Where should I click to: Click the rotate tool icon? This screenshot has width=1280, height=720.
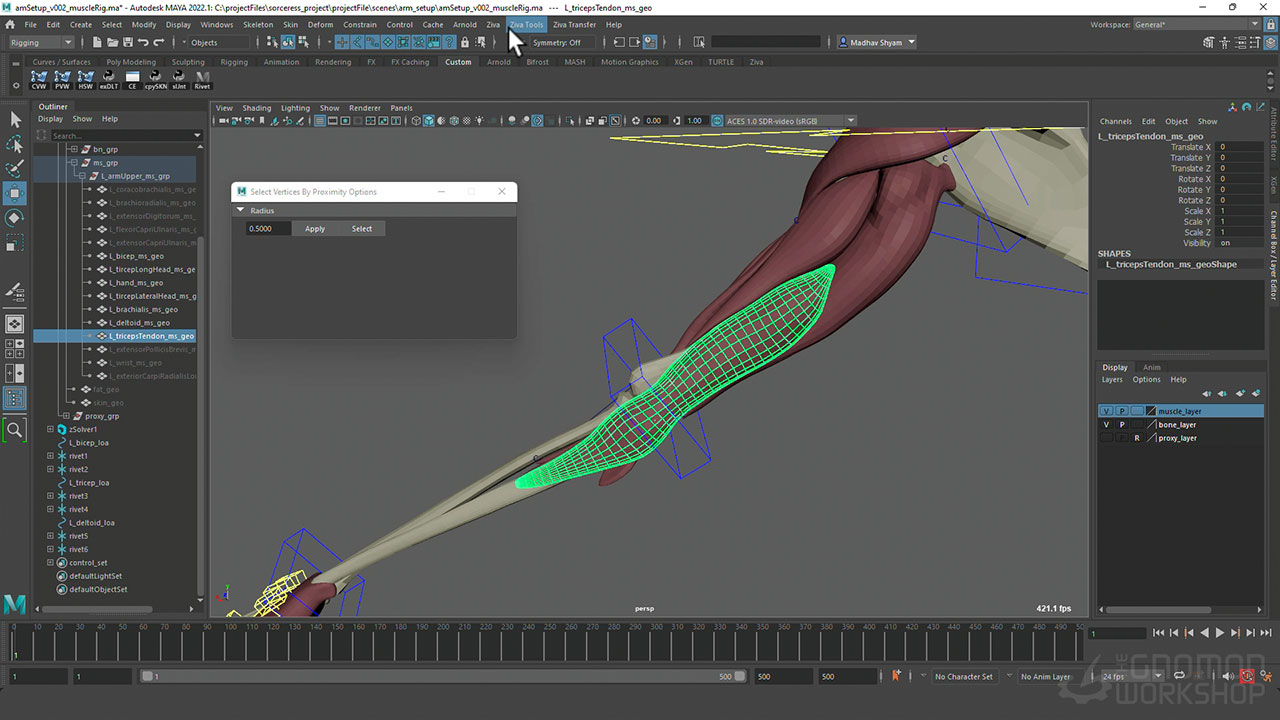click(x=15, y=218)
